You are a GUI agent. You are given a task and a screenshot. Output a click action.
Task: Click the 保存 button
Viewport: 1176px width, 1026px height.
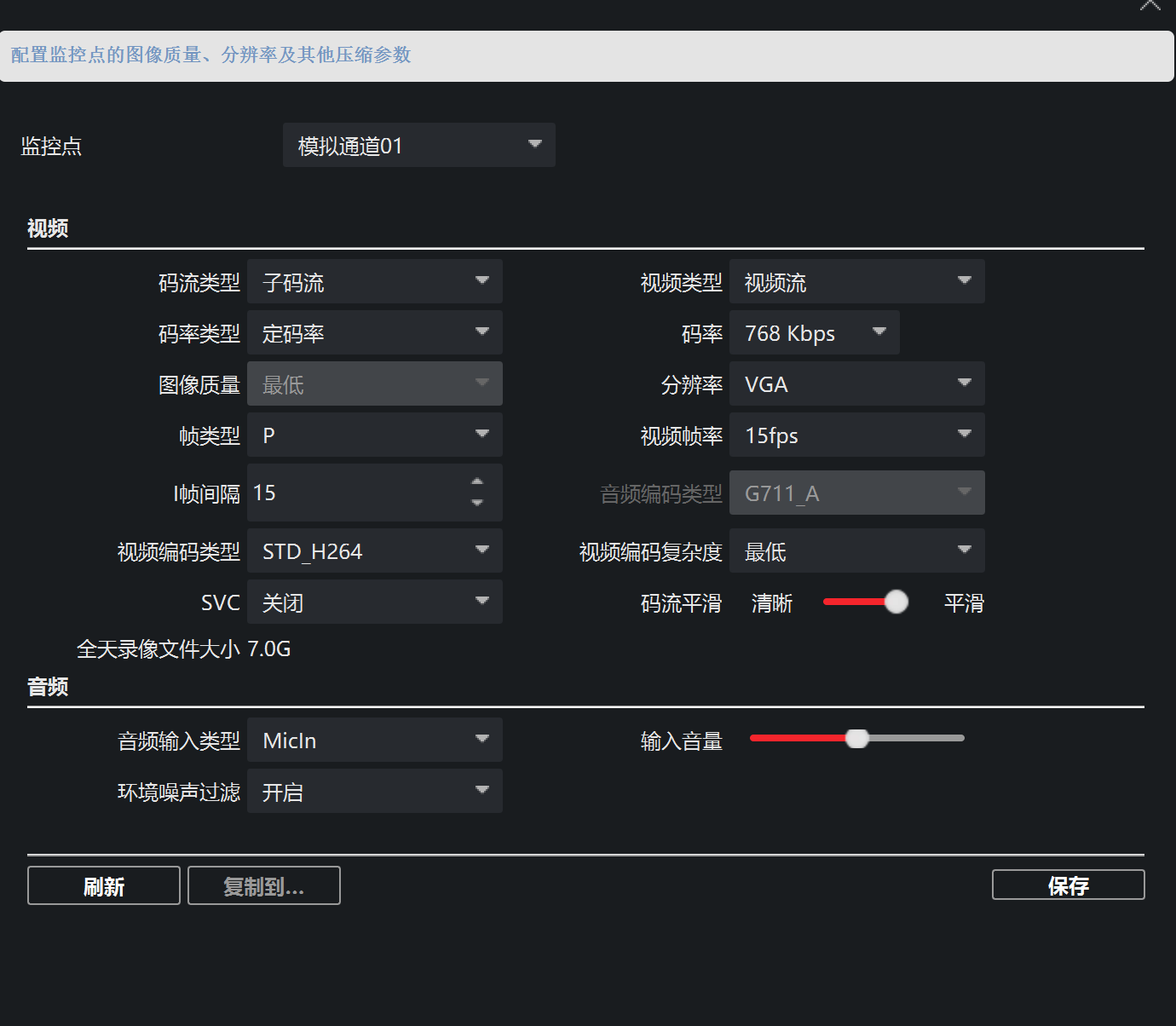click(1068, 885)
